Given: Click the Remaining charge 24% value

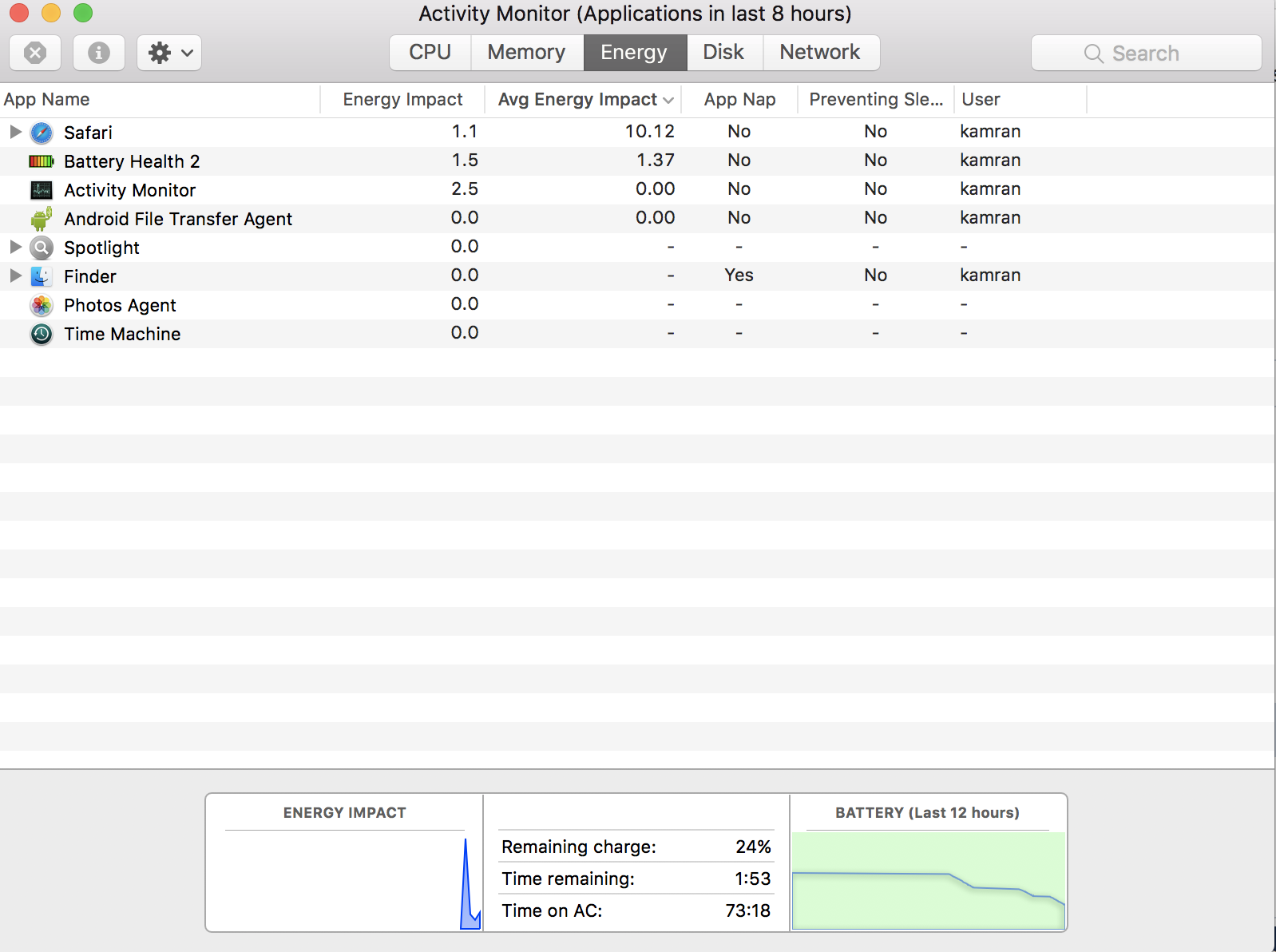Looking at the screenshot, I should [x=753, y=847].
